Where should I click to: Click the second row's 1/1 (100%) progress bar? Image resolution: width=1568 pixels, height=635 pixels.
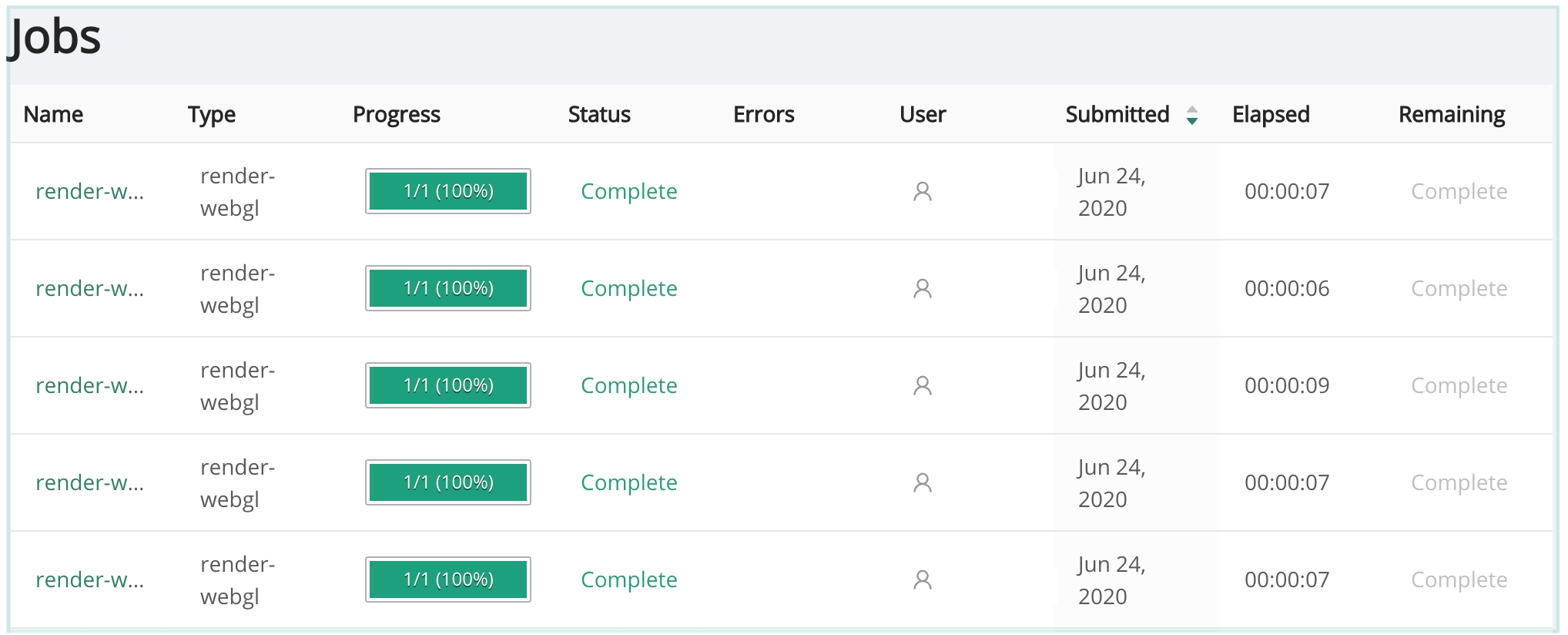(x=448, y=288)
